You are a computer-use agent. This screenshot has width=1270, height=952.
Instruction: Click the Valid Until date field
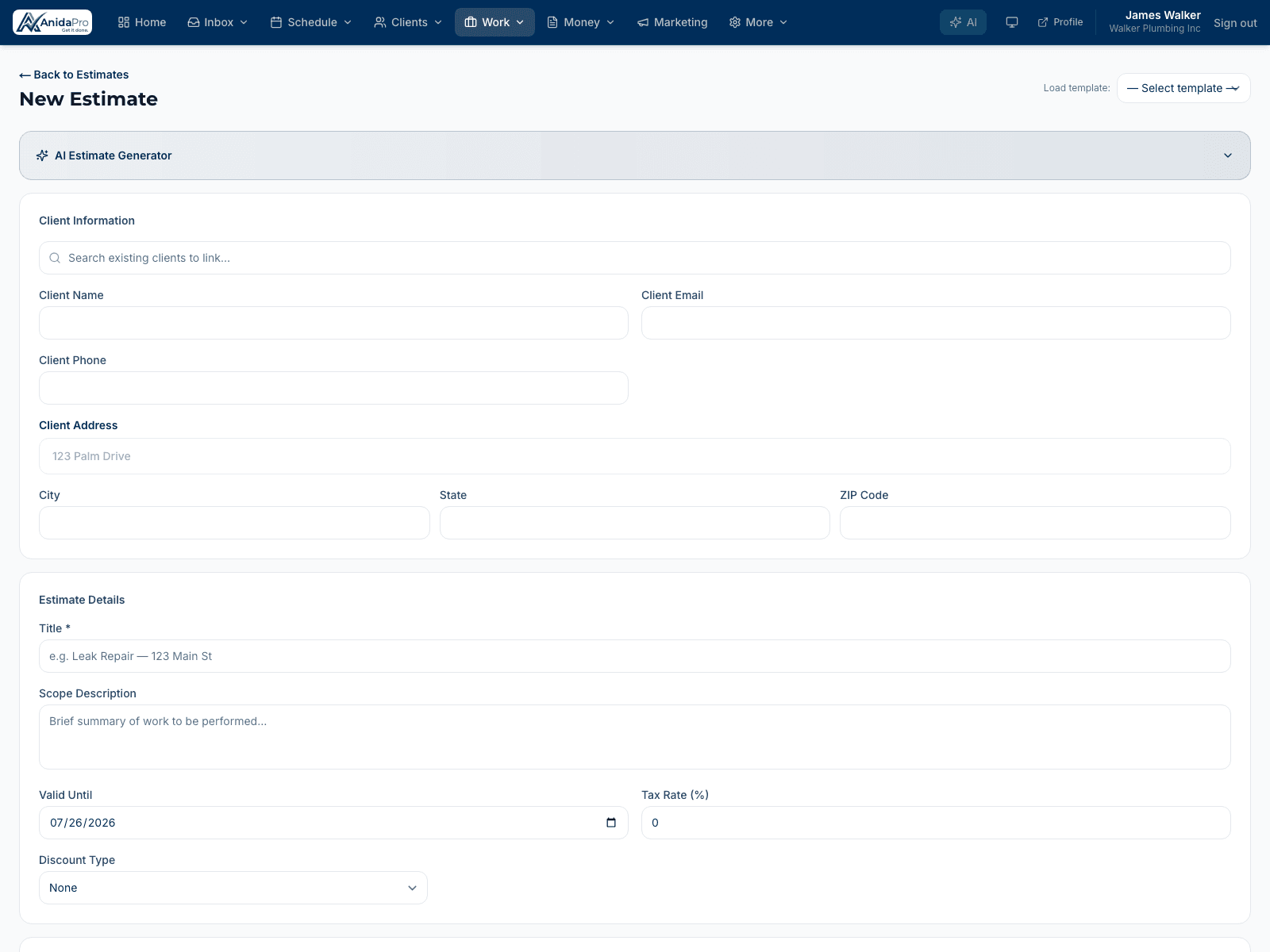pos(333,823)
